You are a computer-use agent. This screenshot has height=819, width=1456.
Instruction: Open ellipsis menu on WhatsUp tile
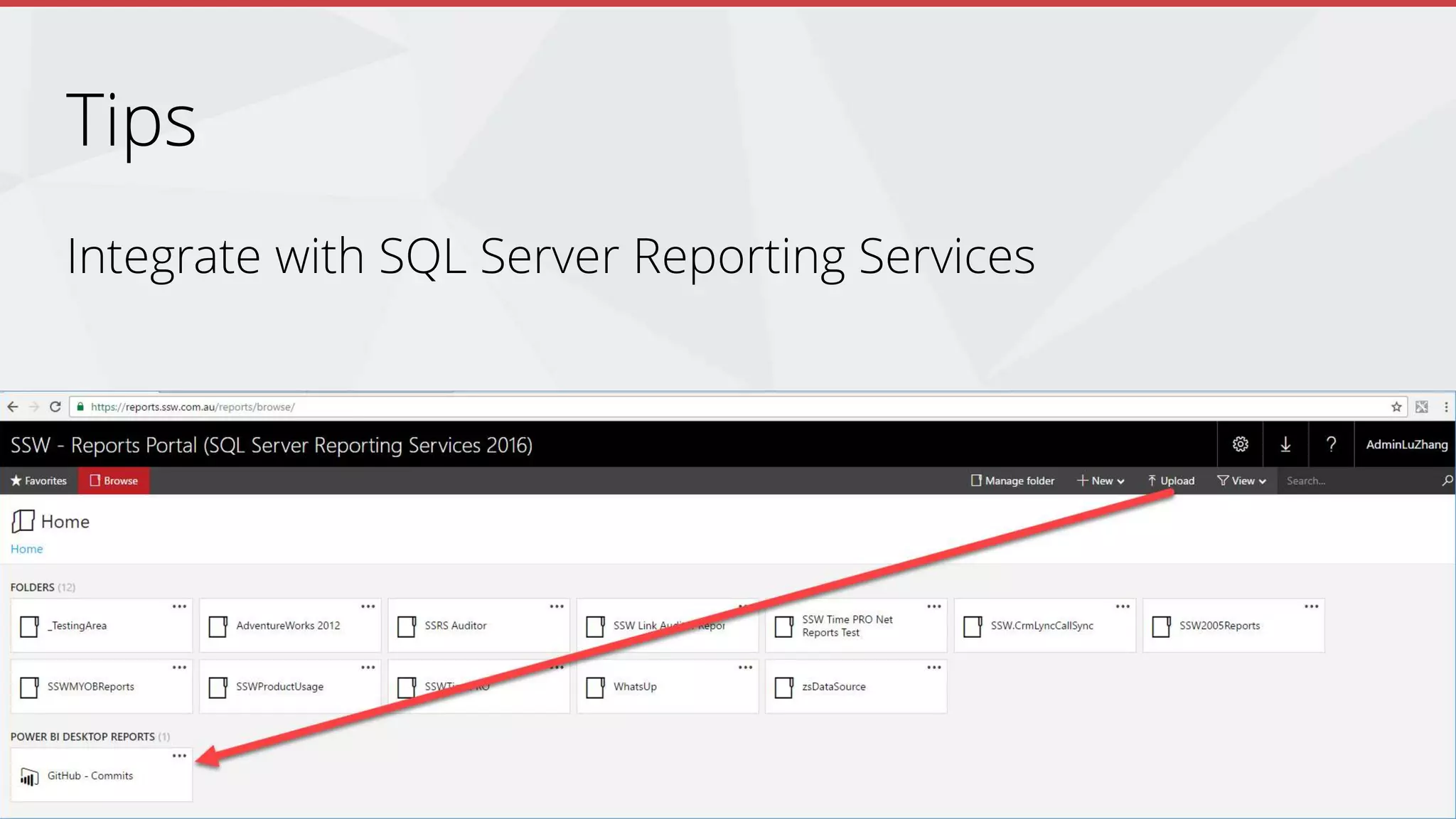click(x=745, y=668)
